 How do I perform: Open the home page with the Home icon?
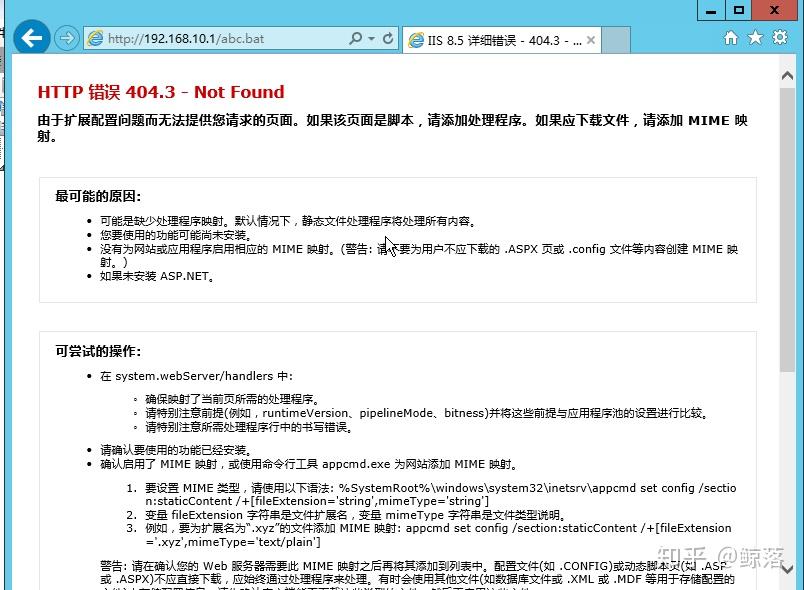(x=730, y=39)
